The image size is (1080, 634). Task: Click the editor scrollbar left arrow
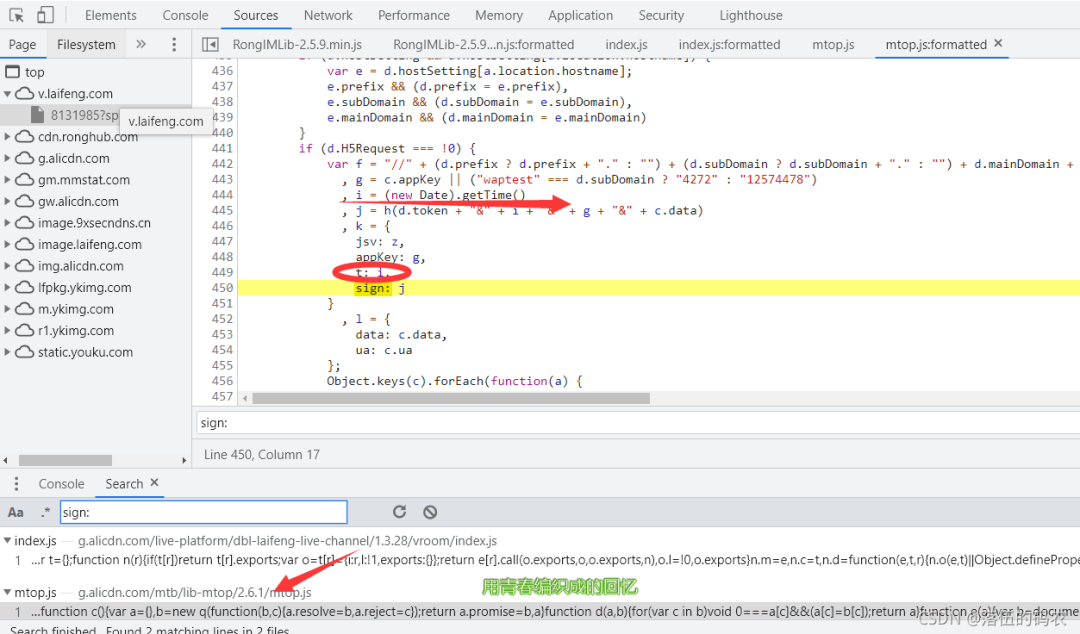pos(245,398)
